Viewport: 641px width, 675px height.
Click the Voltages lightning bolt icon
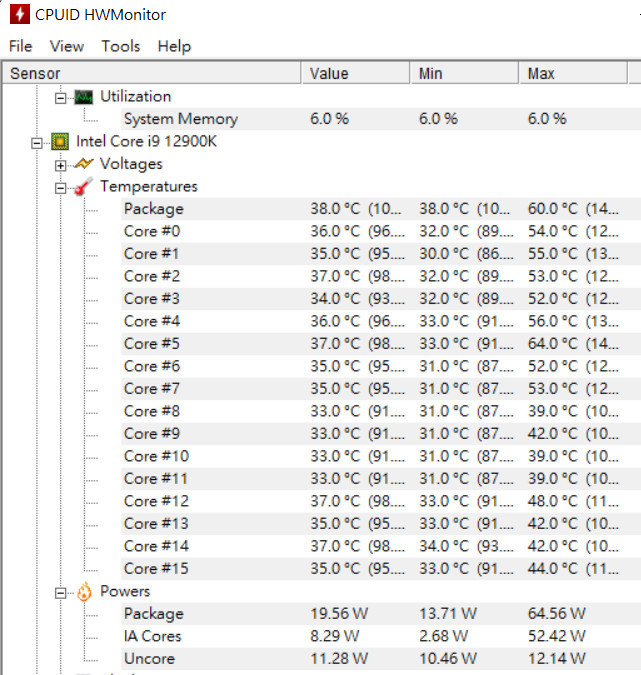pyautogui.click(x=84, y=164)
